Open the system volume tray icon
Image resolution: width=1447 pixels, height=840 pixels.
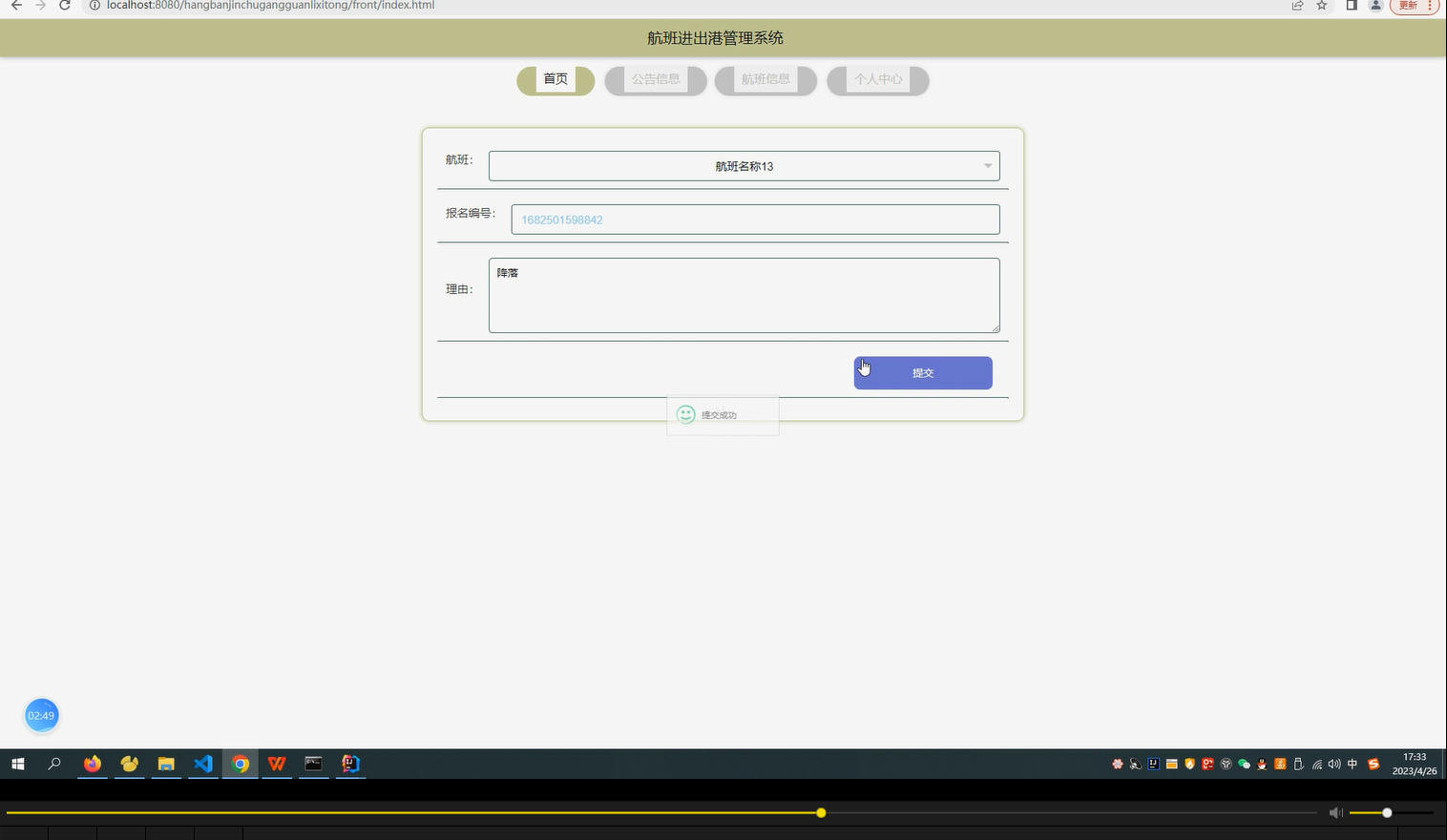click(1334, 764)
